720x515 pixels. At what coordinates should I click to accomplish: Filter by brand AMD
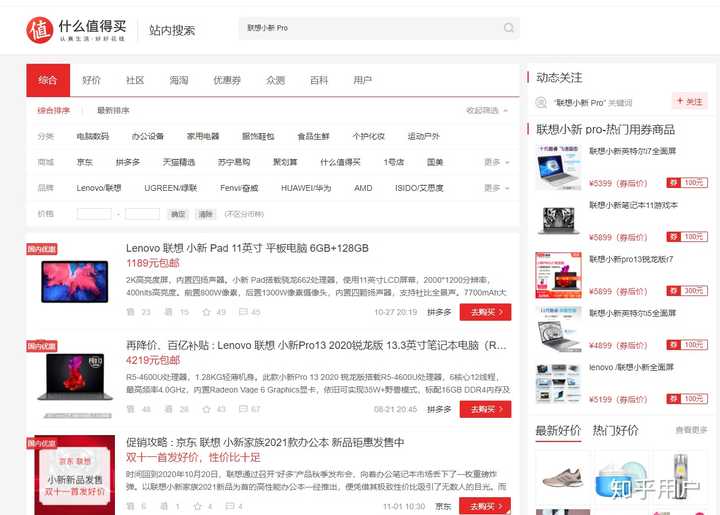363,188
